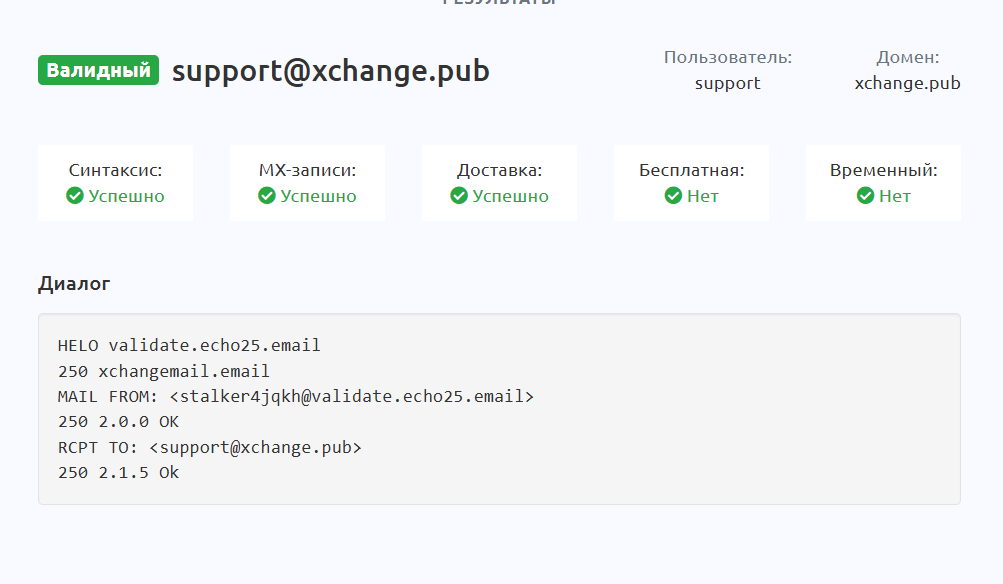The height and width of the screenshot is (584, 1003).
Task: Click the Синтаксис card title
Action: 115,170
